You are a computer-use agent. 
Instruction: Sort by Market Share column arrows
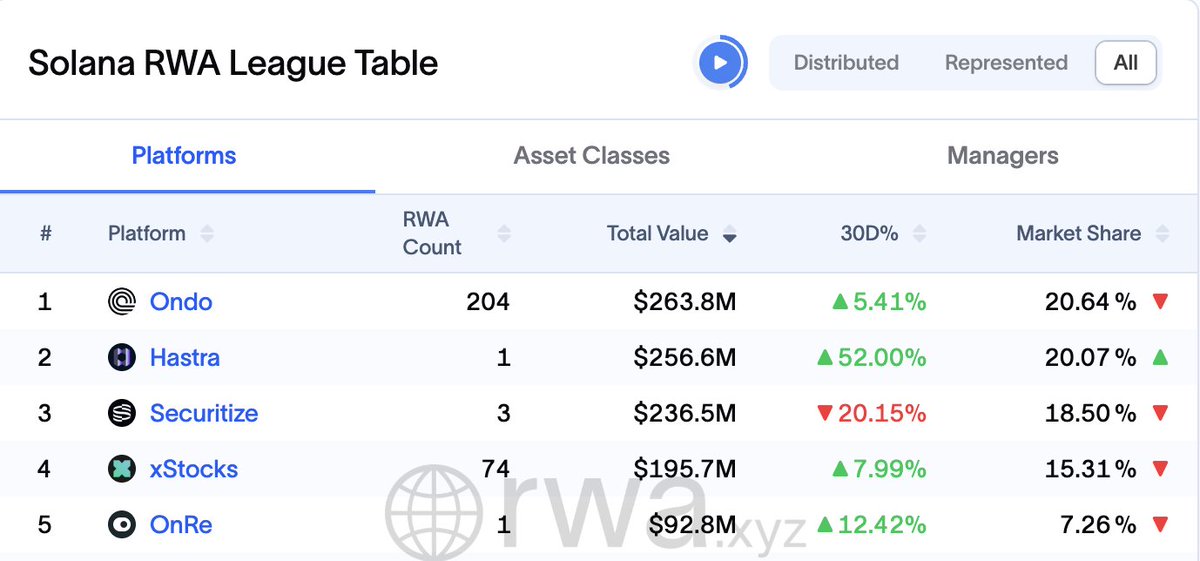[1162, 234]
